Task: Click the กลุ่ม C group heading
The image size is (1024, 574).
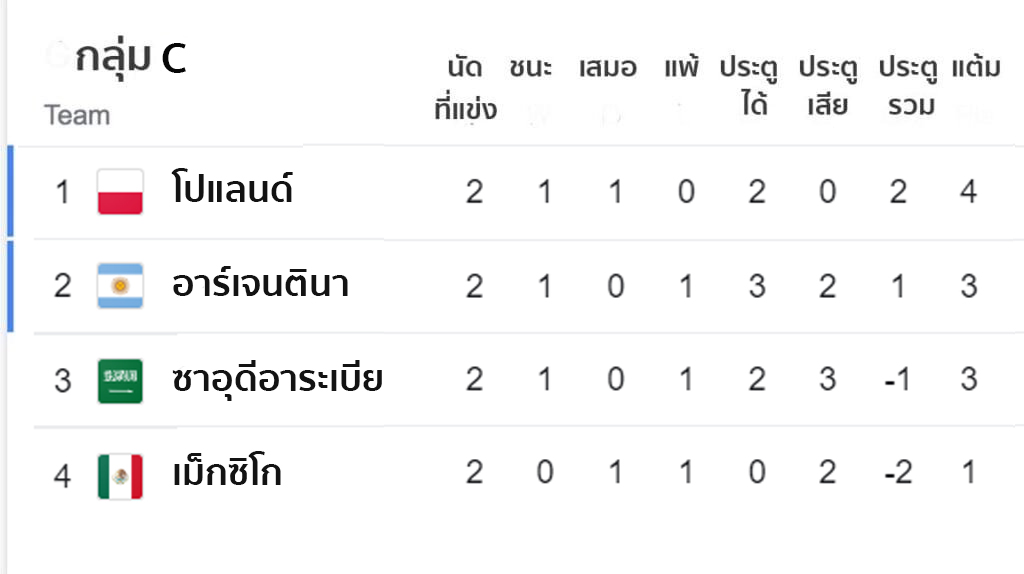Action: [x=131, y=59]
